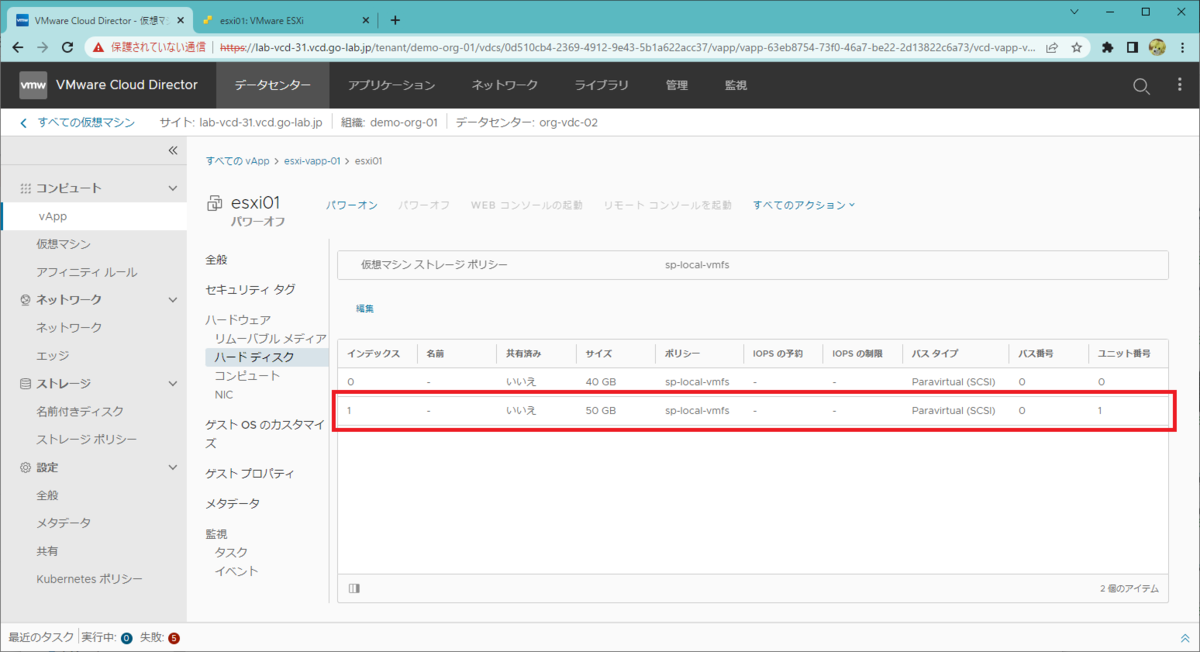Open the VM 全般 section
This screenshot has height=652, width=1200.
(x=217, y=260)
